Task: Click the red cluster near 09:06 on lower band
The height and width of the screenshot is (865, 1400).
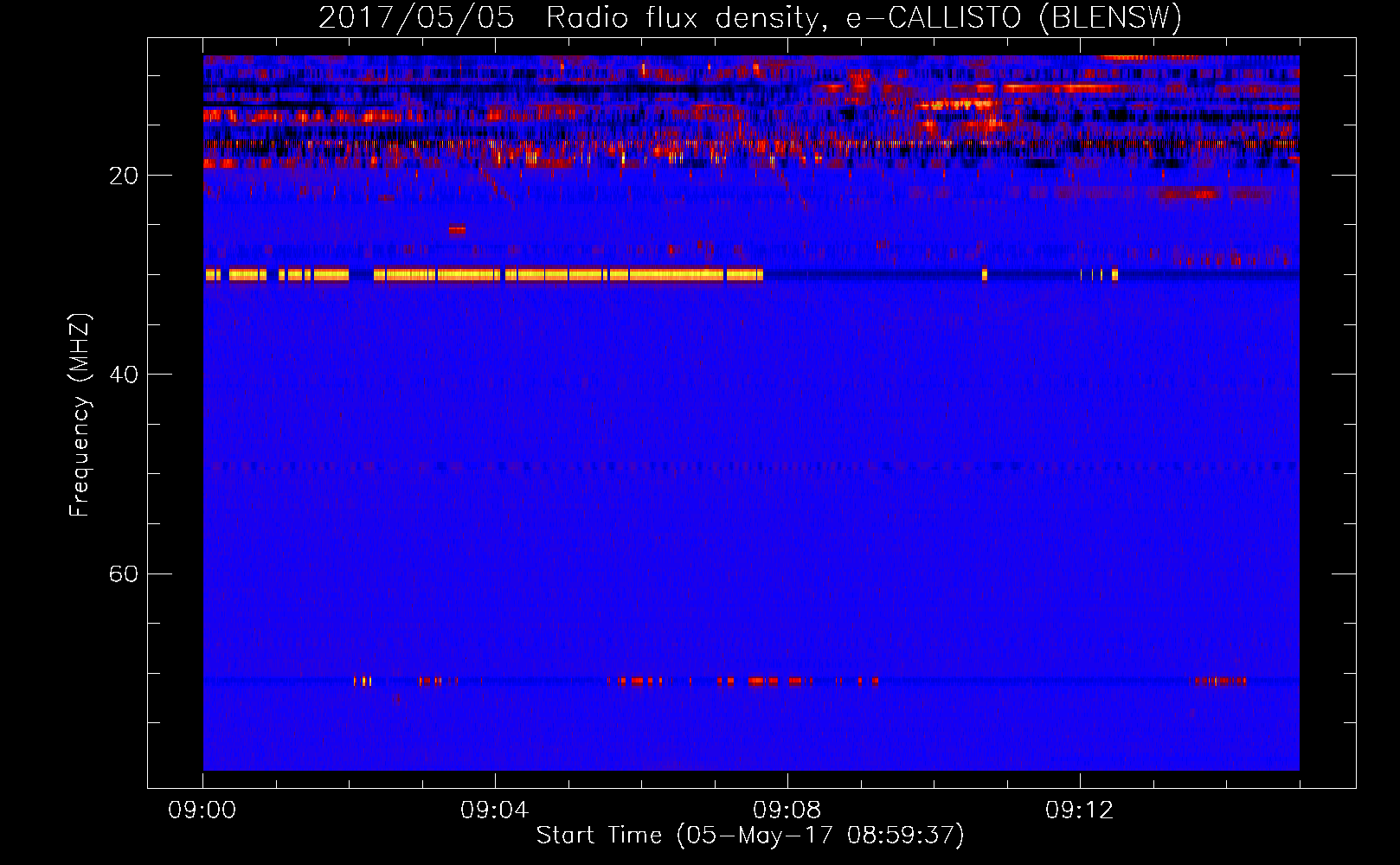Action: [x=640, y=682]
